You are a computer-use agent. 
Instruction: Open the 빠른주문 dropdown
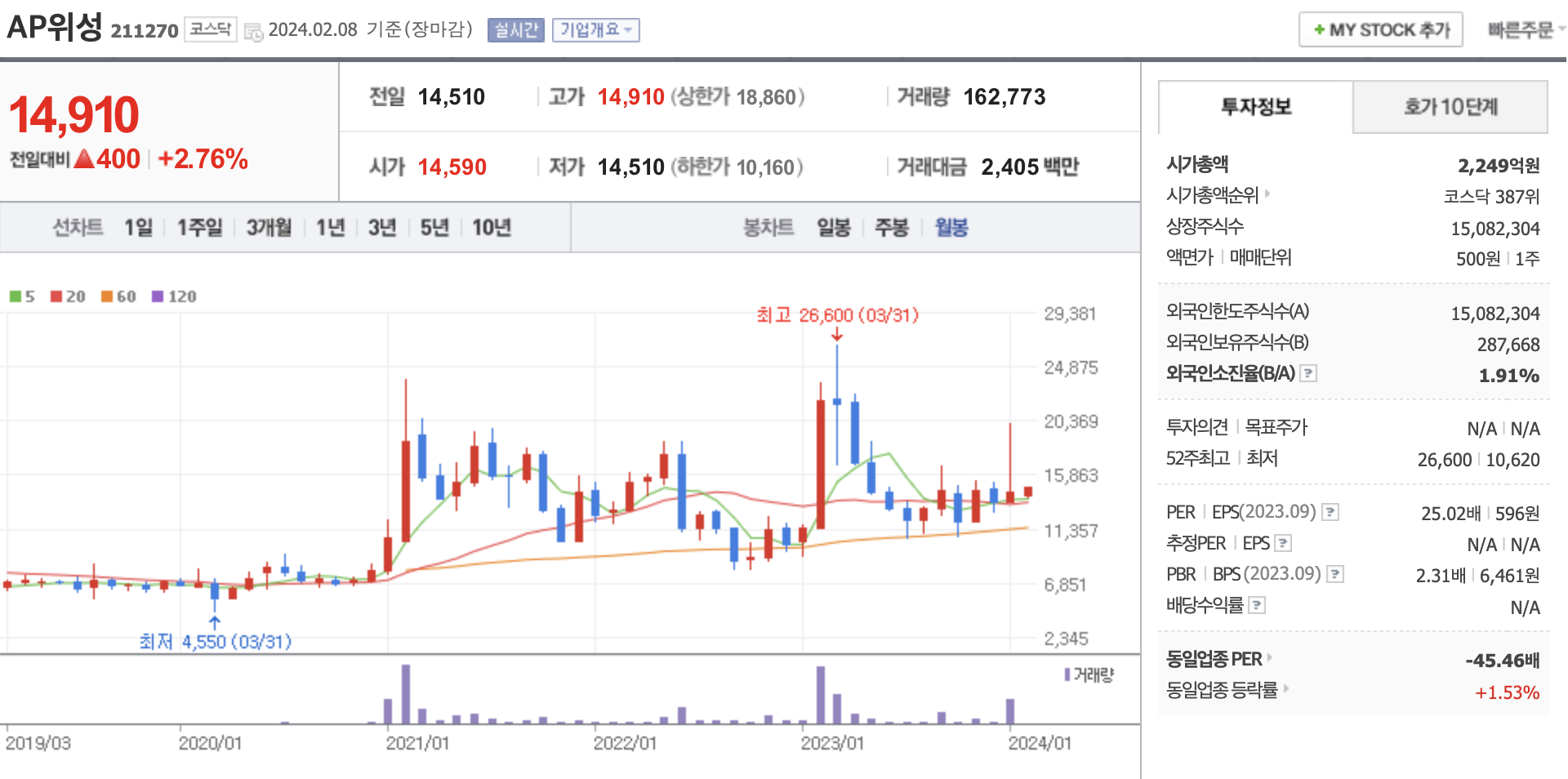(x=1525, y=30)
